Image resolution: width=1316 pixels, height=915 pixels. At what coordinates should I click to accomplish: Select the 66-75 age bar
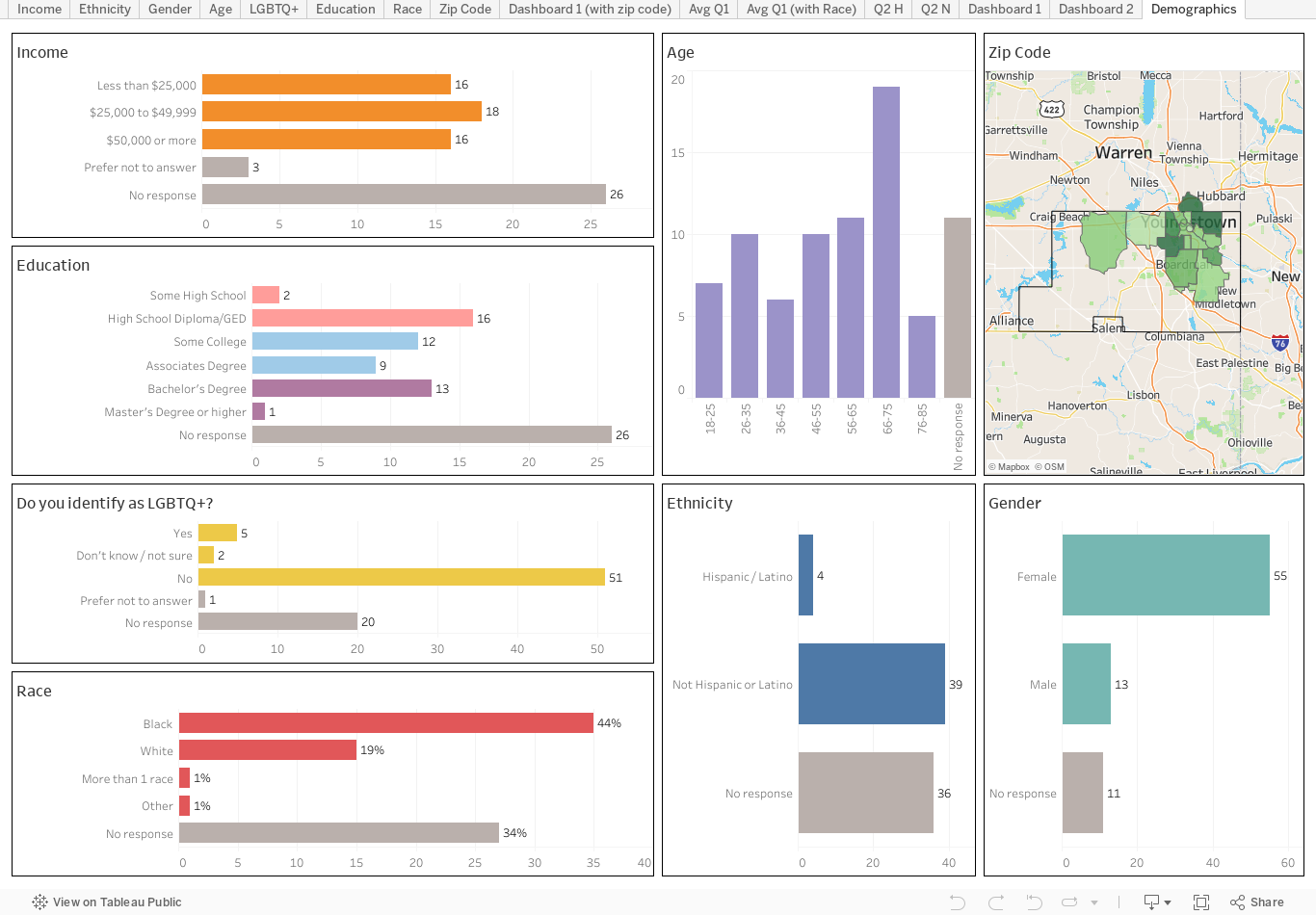tap(886, 242)
